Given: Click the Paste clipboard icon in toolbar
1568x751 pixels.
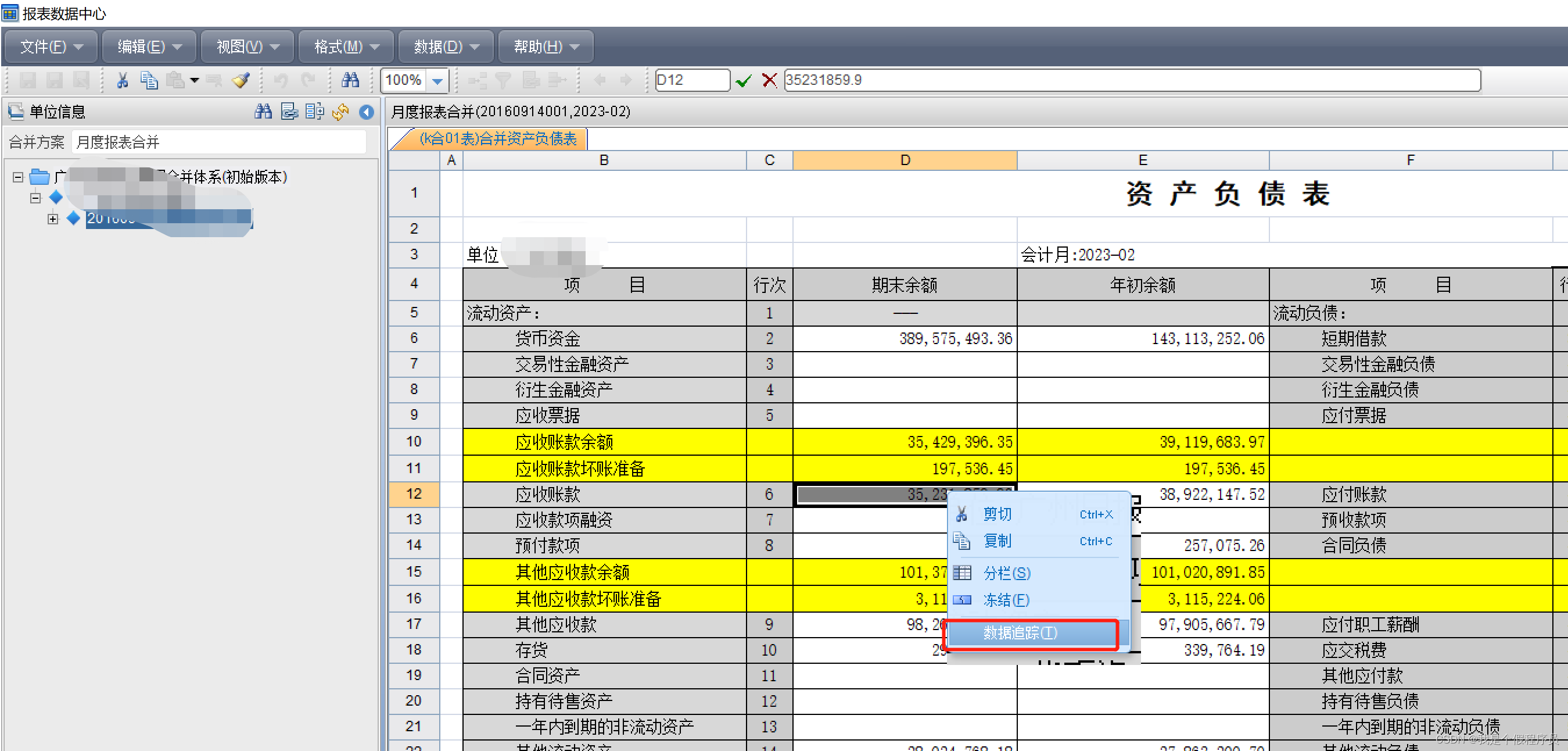Looking at the screenshot, I should tap(175, 80).
